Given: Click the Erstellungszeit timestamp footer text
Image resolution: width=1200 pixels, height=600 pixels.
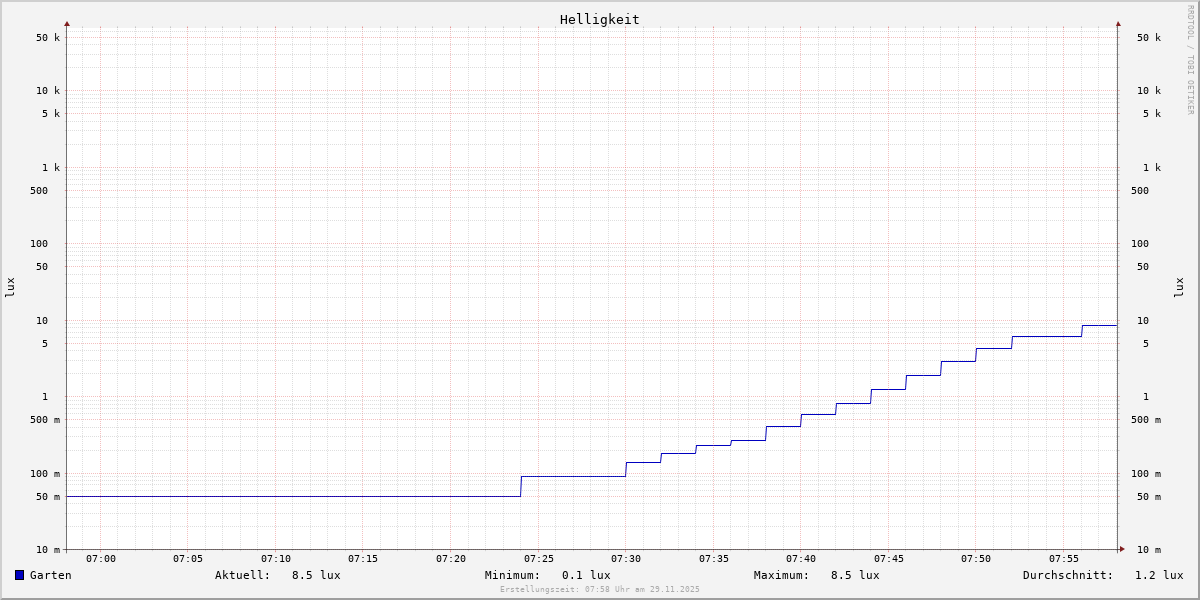Looking at the screenshot, I should (x=600, y=590).
